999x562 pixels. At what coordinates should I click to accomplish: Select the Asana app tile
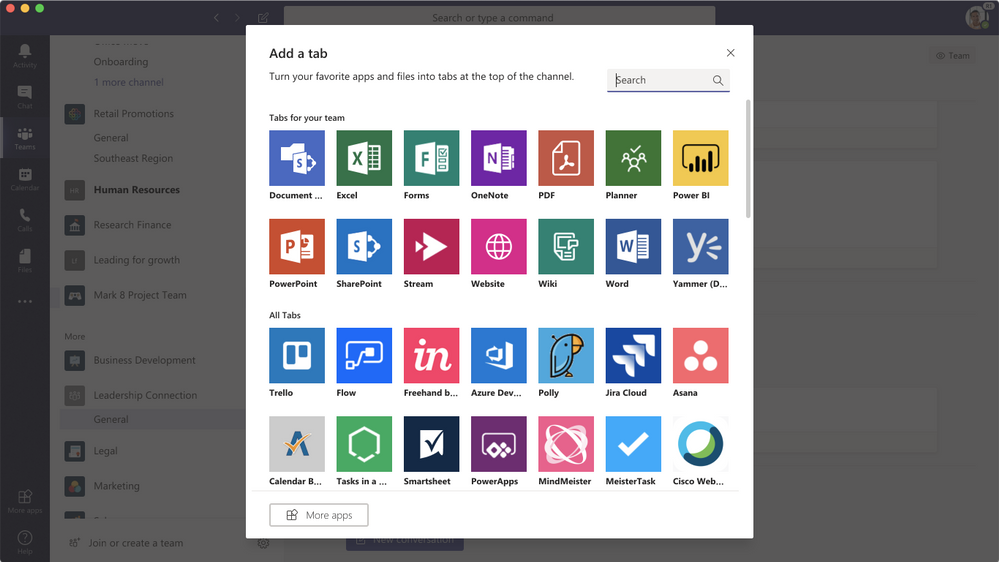coord(700,356)
